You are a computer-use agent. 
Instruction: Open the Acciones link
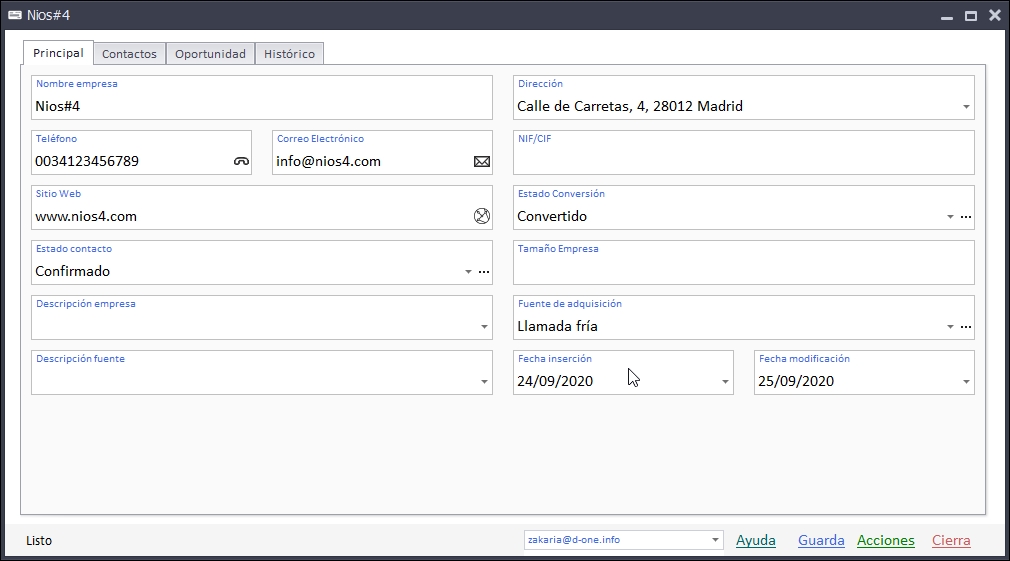click(x=885, y=540)
